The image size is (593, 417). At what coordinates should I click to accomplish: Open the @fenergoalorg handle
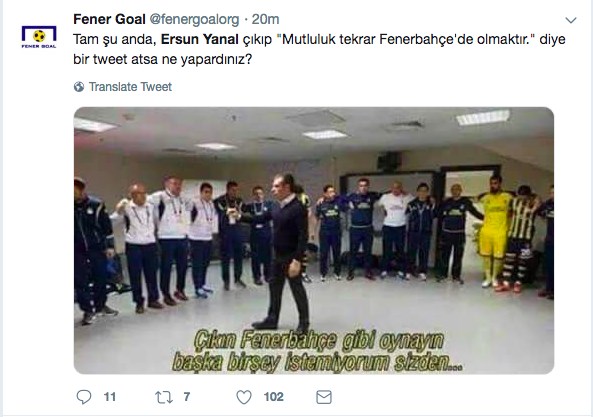click(x=194, y=19)
